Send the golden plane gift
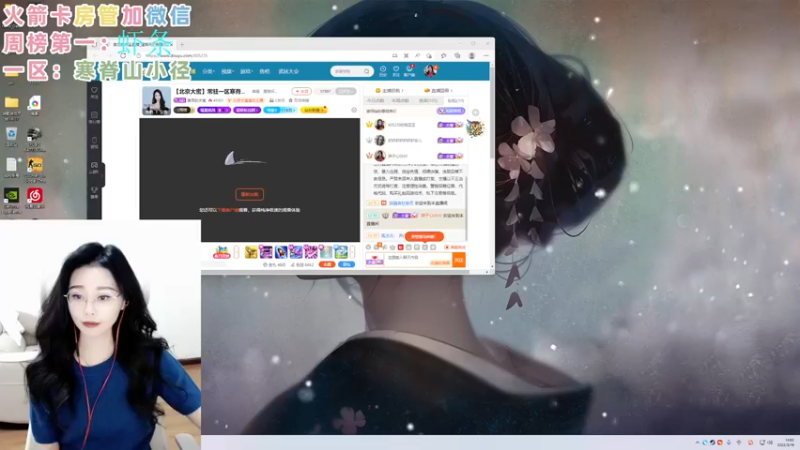This screenshot has height=450, width=800. click(x=251, y=252)
